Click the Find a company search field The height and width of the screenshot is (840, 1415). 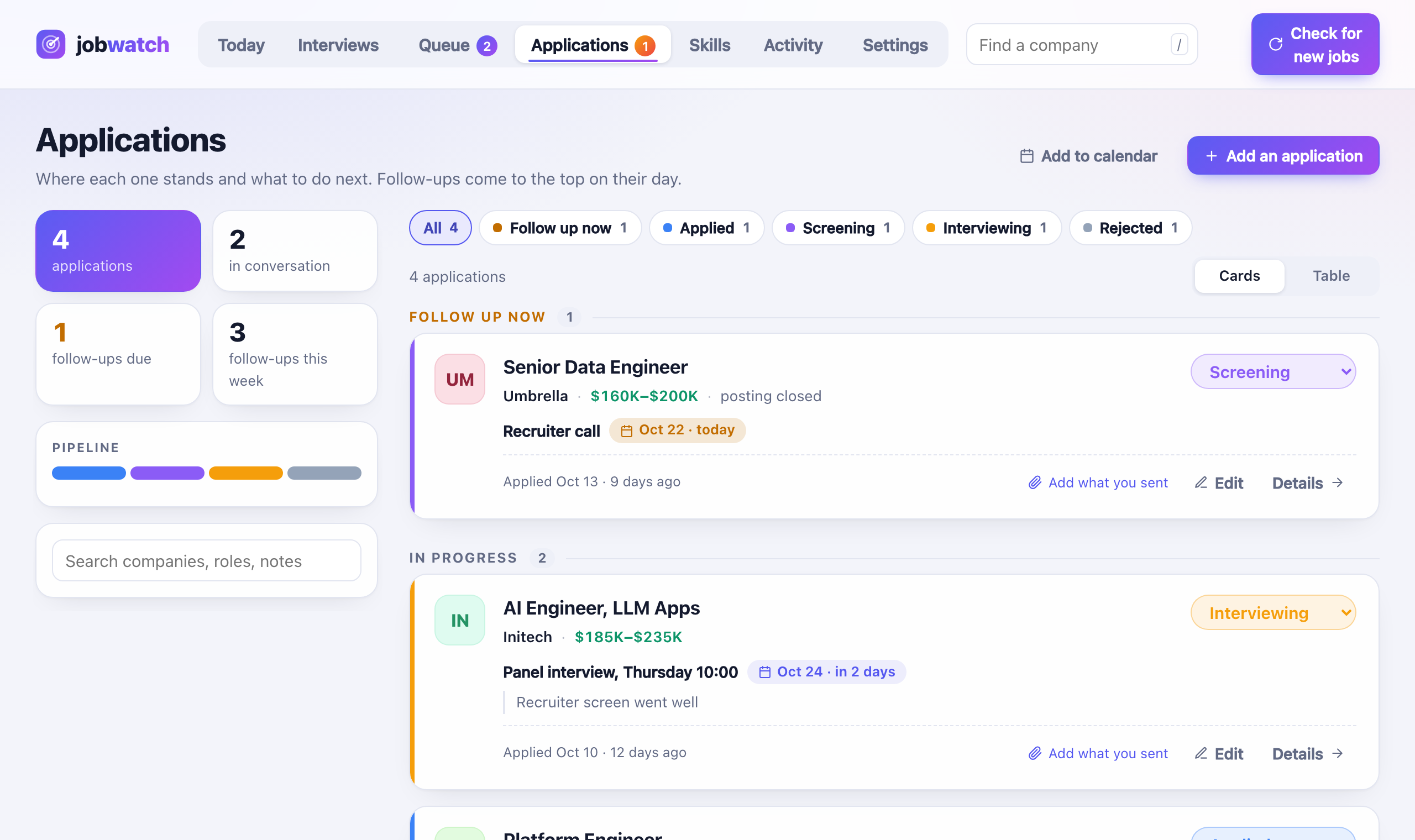click(x=1082, y=44)
